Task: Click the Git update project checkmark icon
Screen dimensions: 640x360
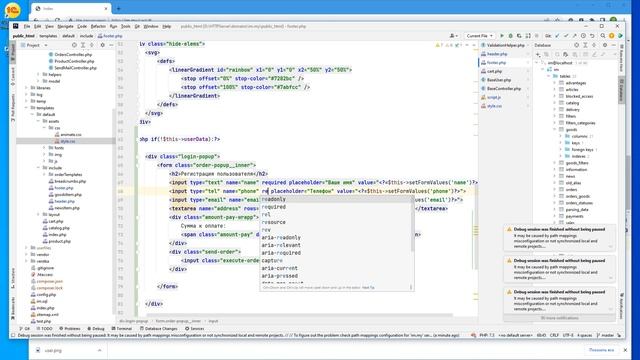Action: pyautogui.click(x=557, y=36)
